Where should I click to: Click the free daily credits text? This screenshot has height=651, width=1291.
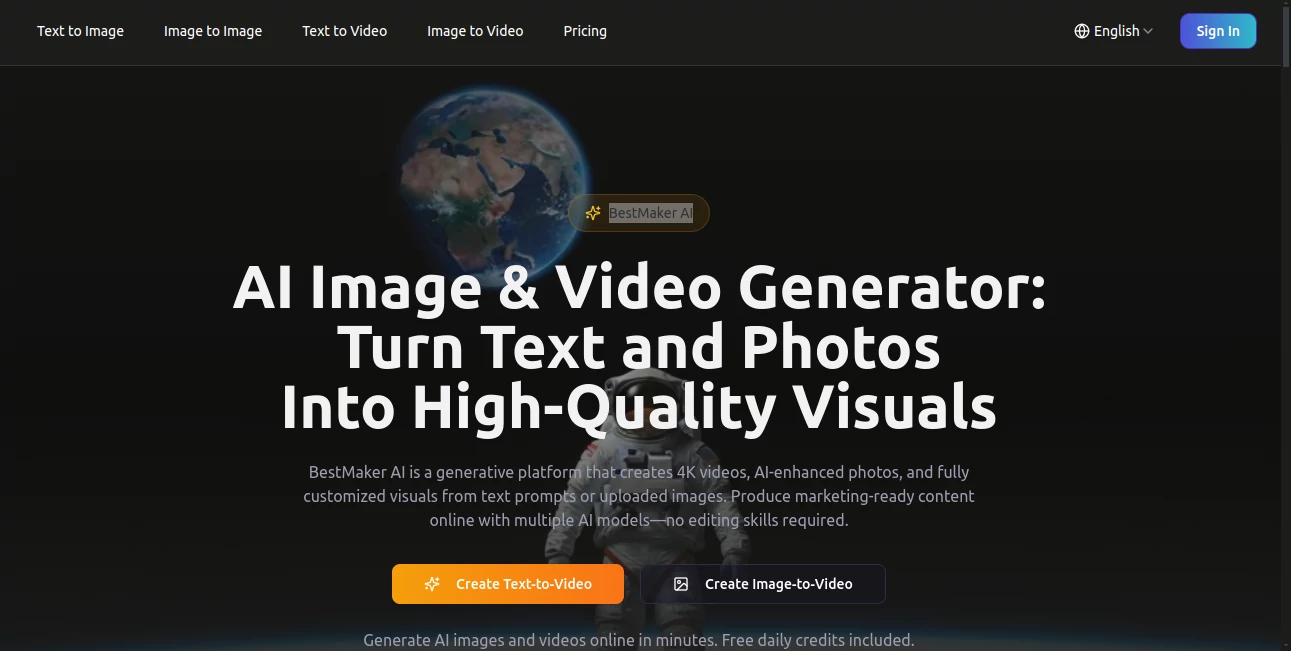tap(640, 640)
